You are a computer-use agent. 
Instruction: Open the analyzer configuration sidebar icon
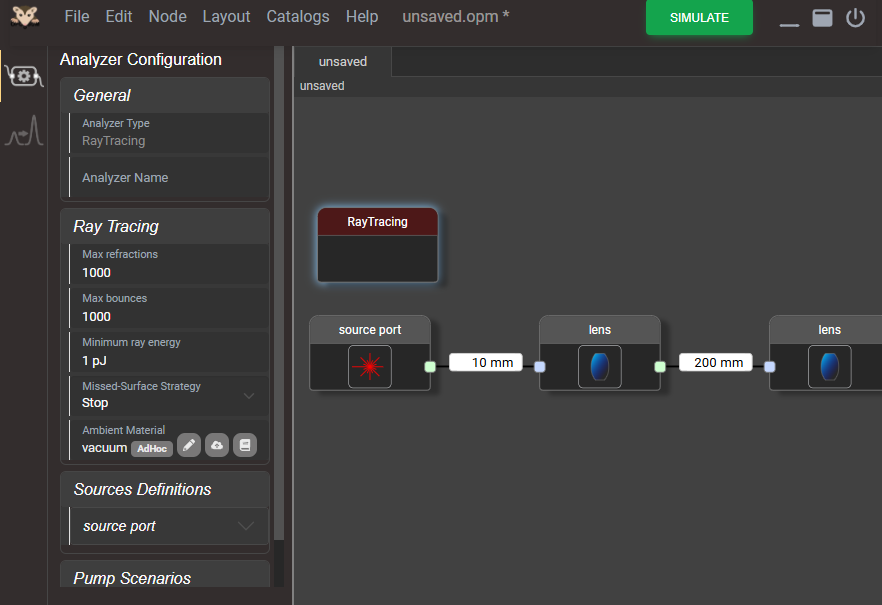point(24,76)
